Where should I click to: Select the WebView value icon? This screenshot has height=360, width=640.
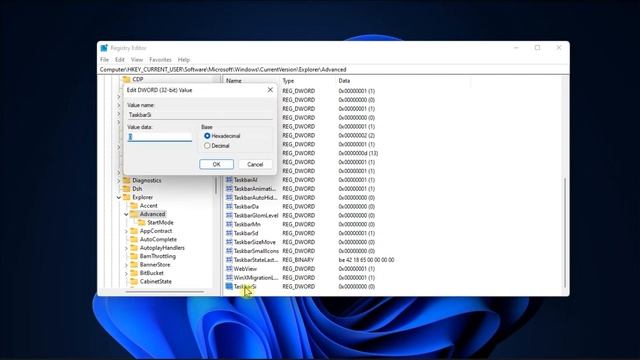point(229,269)
